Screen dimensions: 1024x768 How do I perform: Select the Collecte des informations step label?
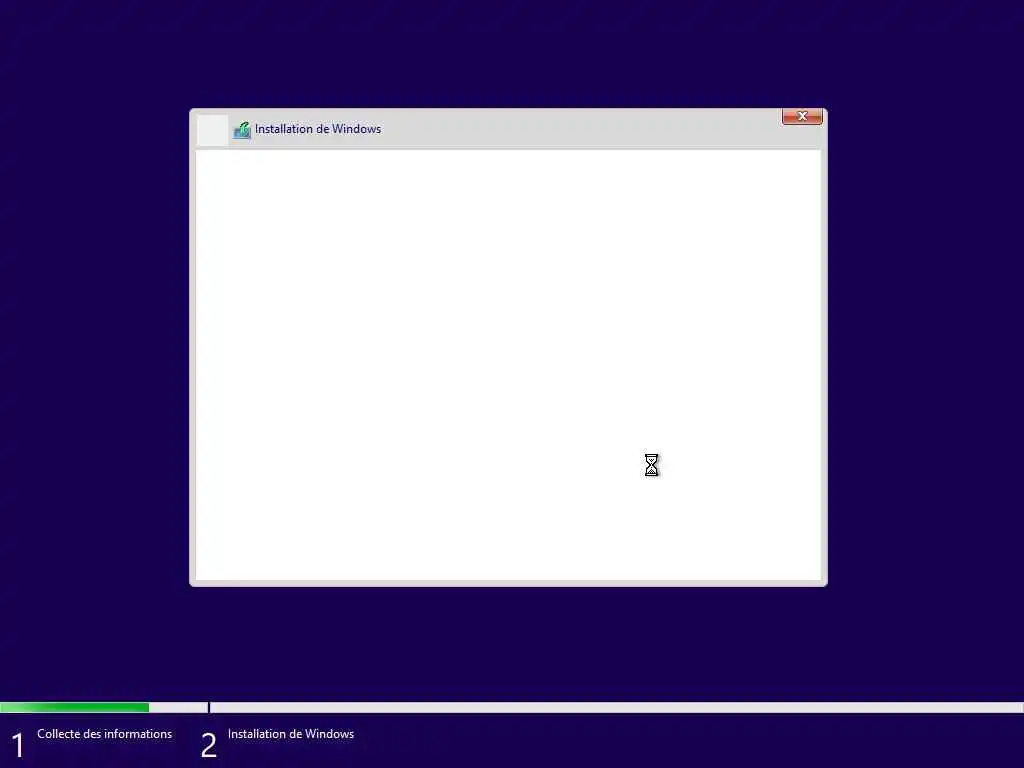[104, 734]
